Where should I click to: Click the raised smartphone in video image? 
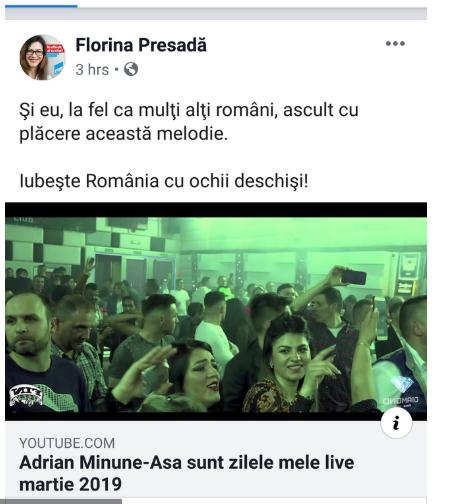(354, 277)
